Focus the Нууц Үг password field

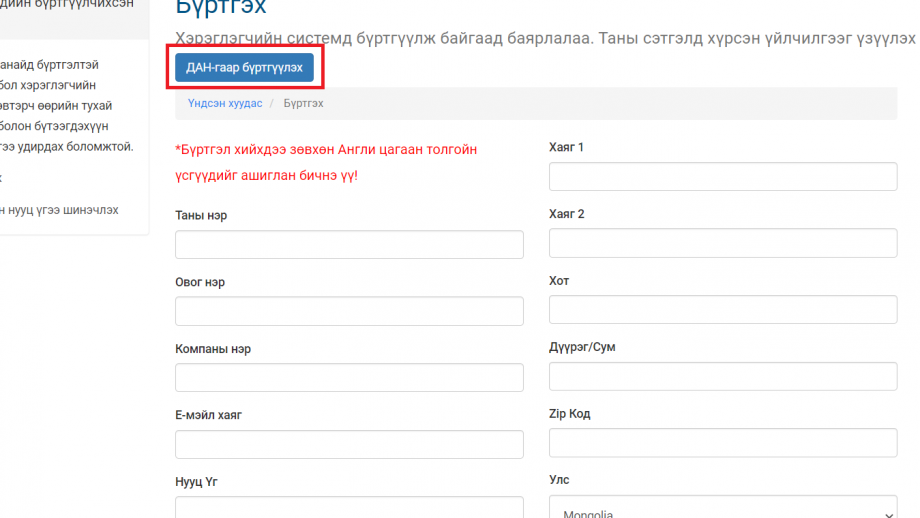349,507
